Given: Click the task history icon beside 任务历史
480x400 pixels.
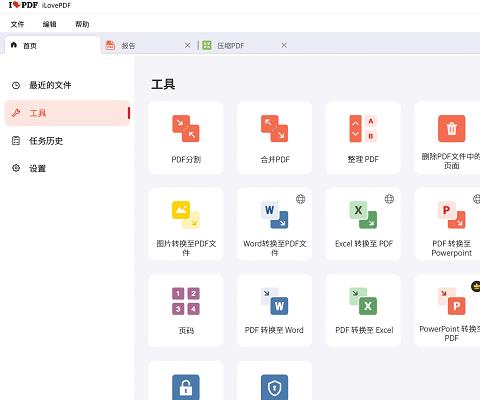Looking at the screenshot, I should (16, 141).
